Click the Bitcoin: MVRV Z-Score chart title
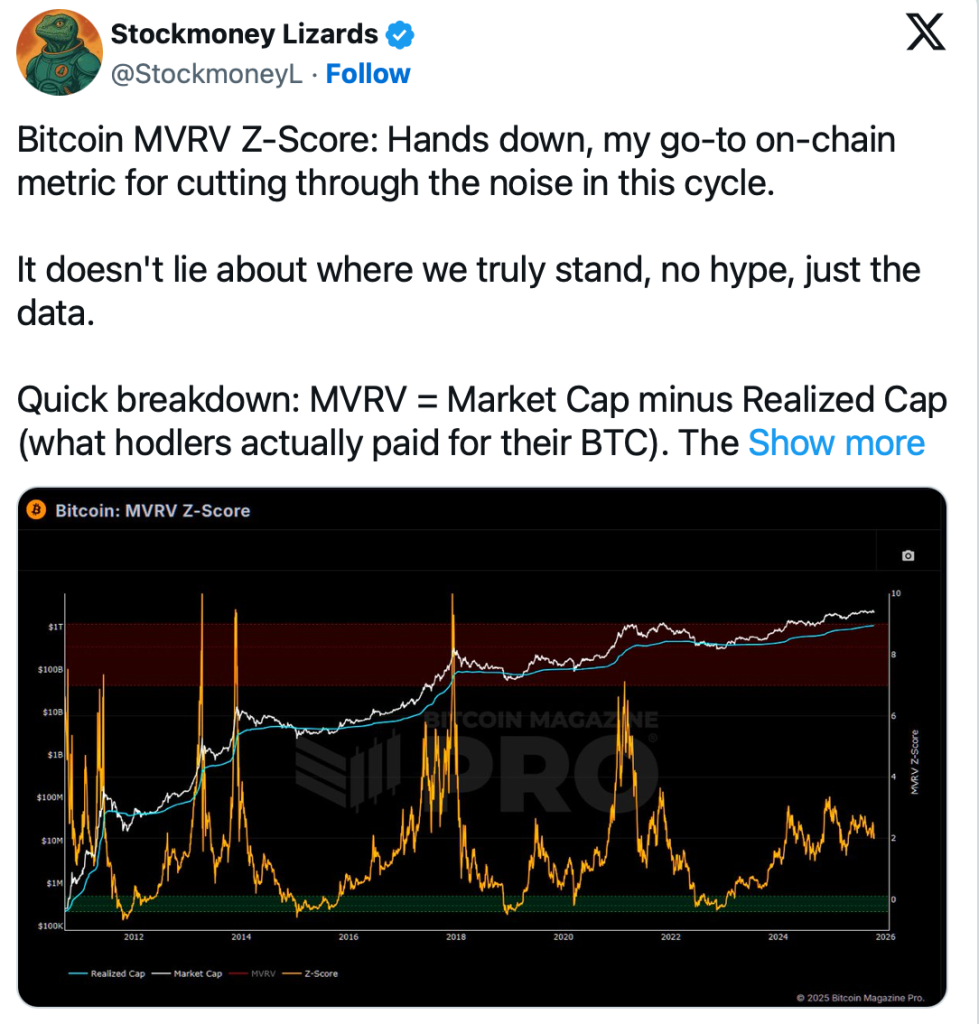Image resolution: width=979 pixels, height=1024 pixels. 152,510
